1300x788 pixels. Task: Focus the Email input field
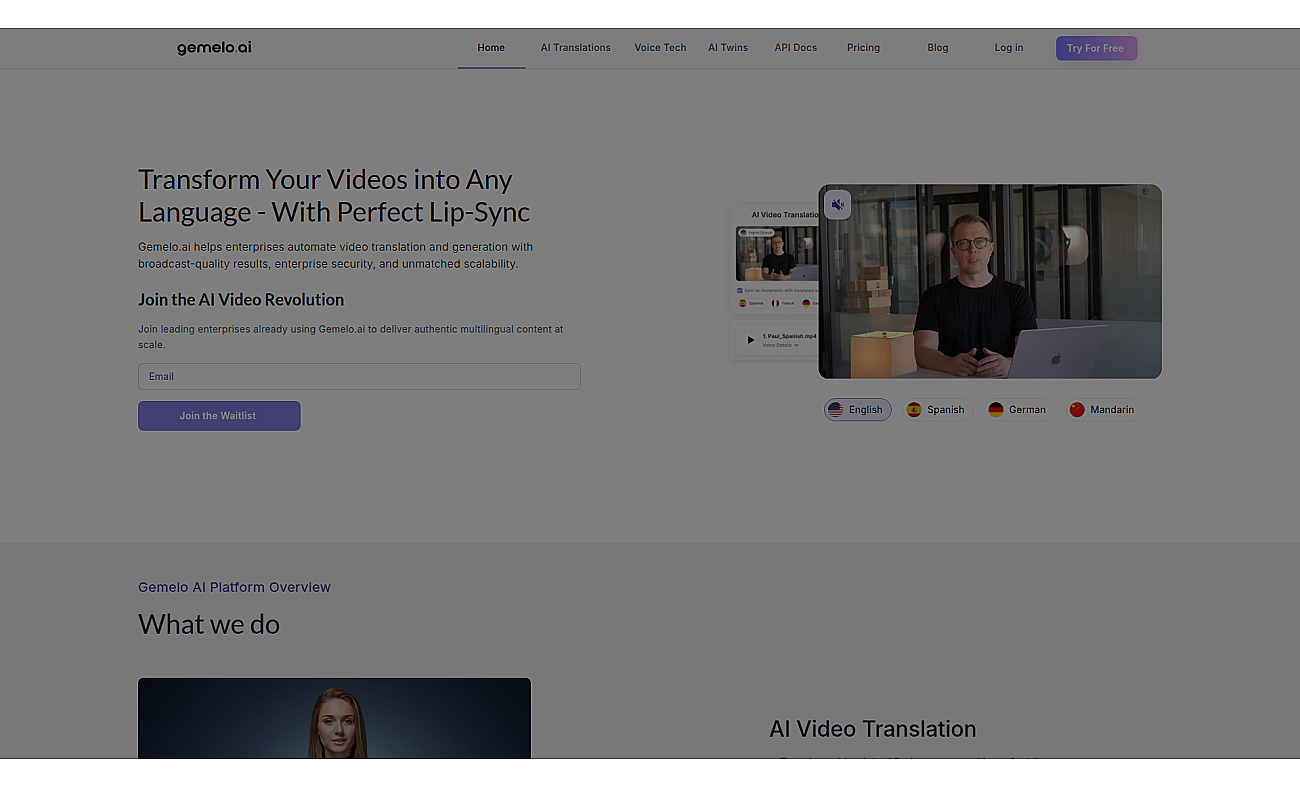pyautogui.click(x=359, y=376)
